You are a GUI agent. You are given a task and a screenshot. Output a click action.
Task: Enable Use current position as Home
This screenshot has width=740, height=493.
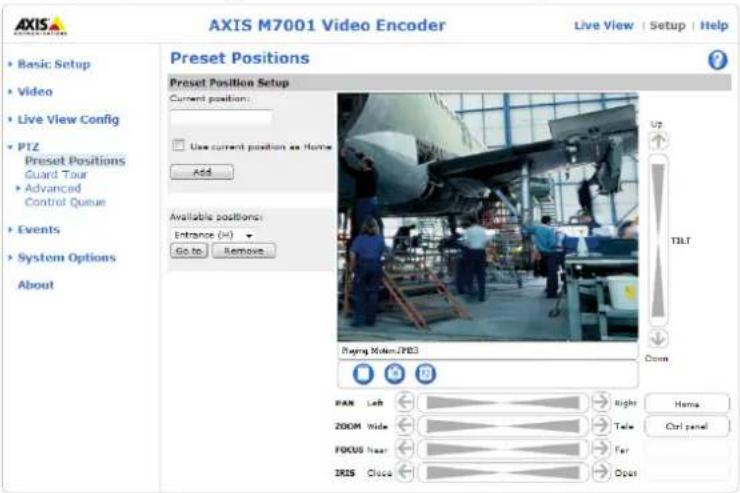[178, 145]
